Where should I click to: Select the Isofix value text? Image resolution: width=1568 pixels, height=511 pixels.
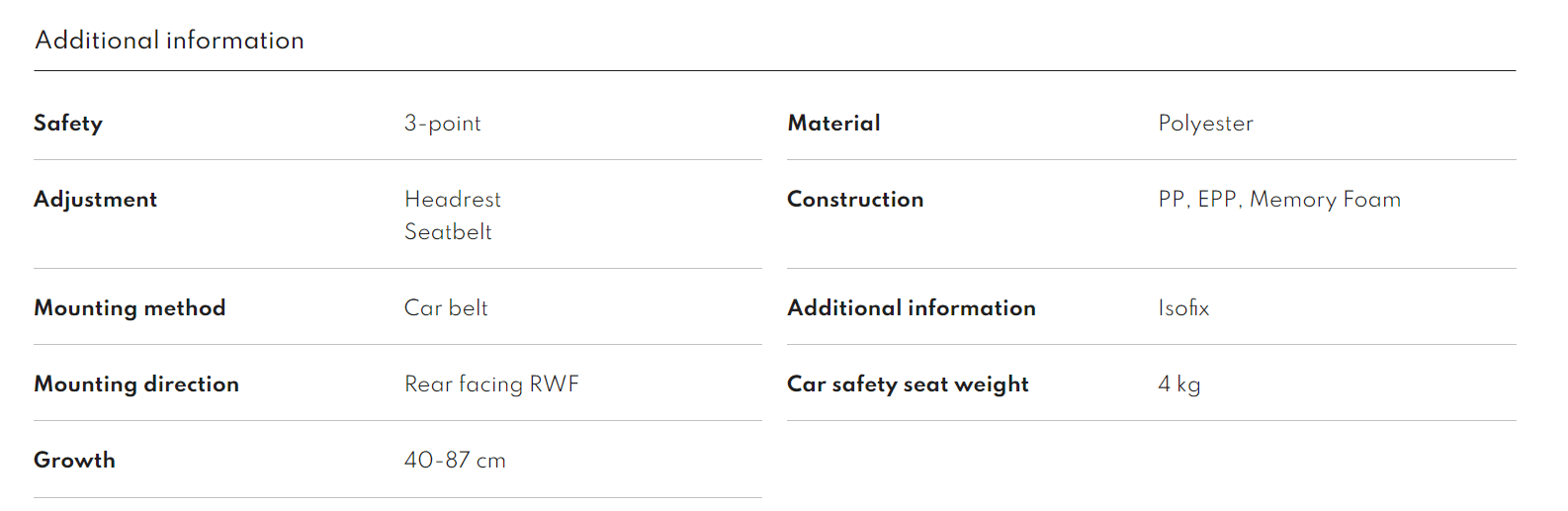coord(1183,308)
